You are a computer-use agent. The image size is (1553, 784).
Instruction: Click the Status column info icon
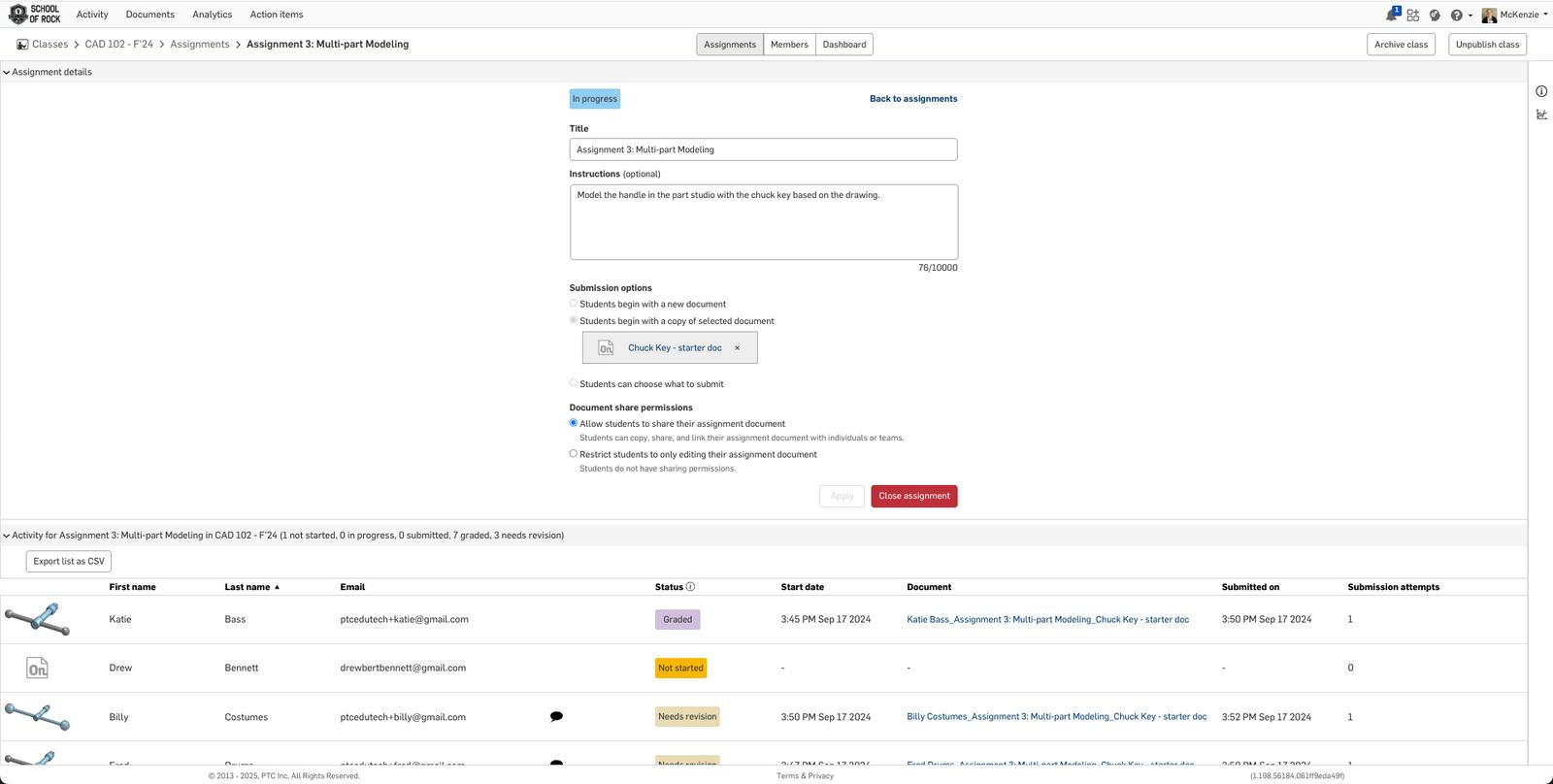pos(690,587)
